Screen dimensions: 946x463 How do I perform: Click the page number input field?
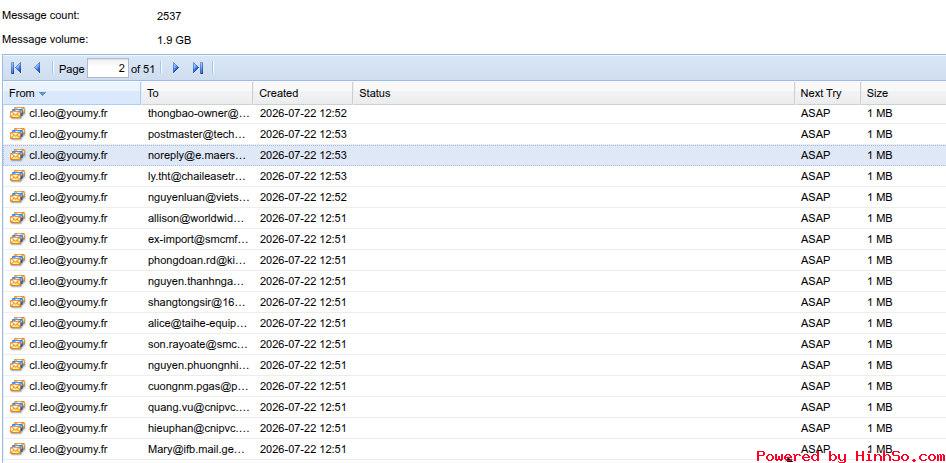(x=108, y=69)
